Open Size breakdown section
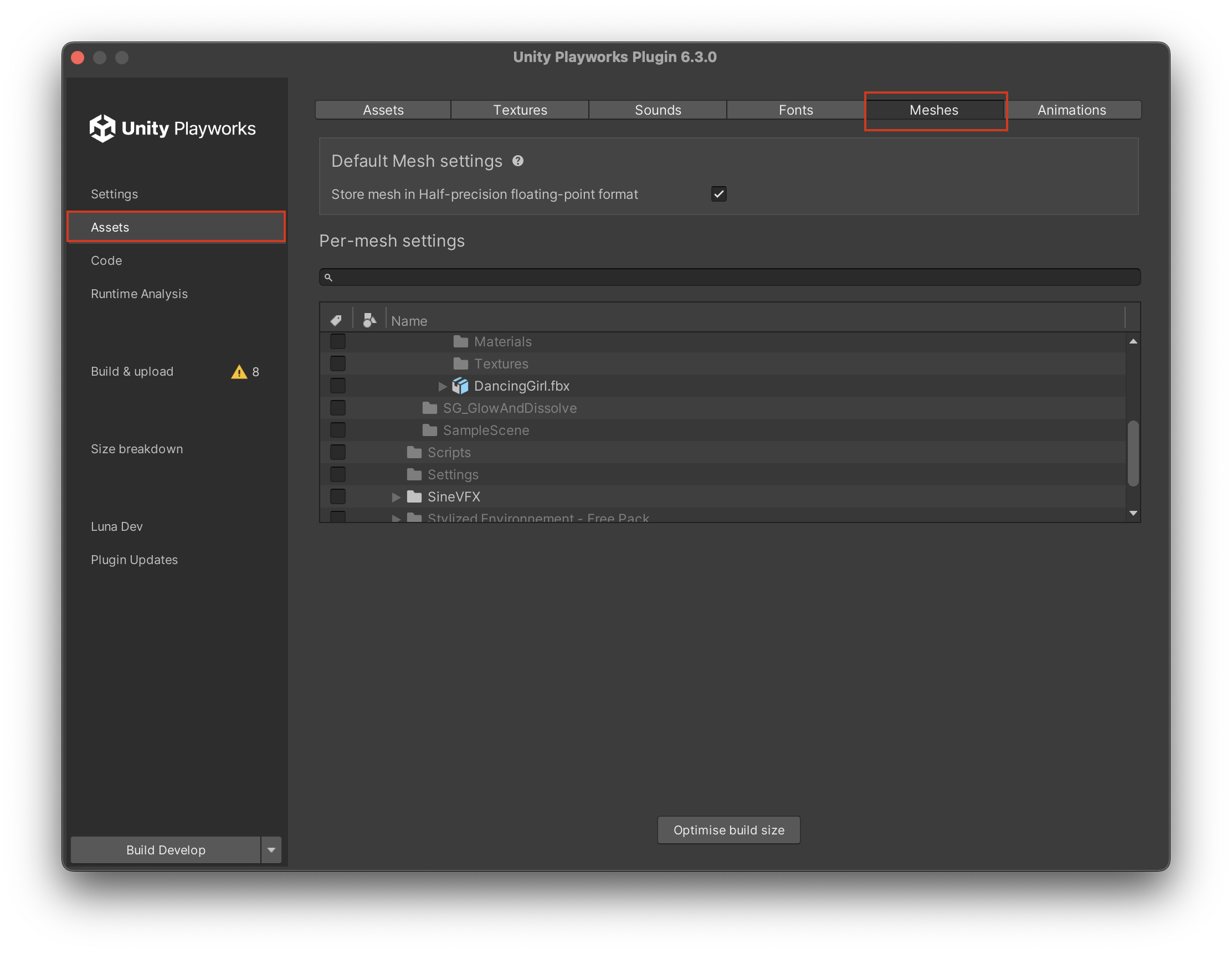The height and width of the screenshot is (953, 1232). [x=137, y=449]
